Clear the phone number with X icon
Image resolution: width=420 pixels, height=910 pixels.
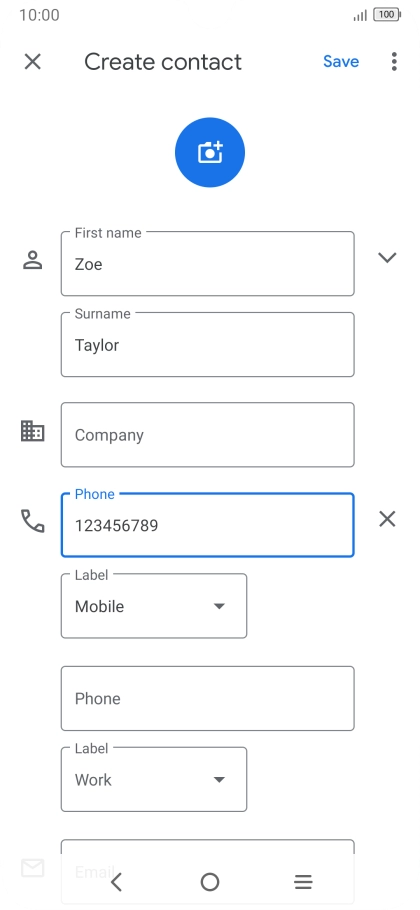387,519
